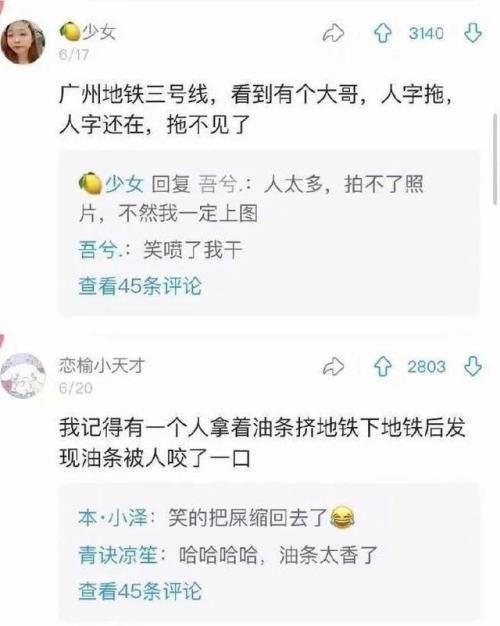Viewport: 500px width, 626px height.
Task: Share the 少女 comment with arrow icon
Action: (333, 33)
